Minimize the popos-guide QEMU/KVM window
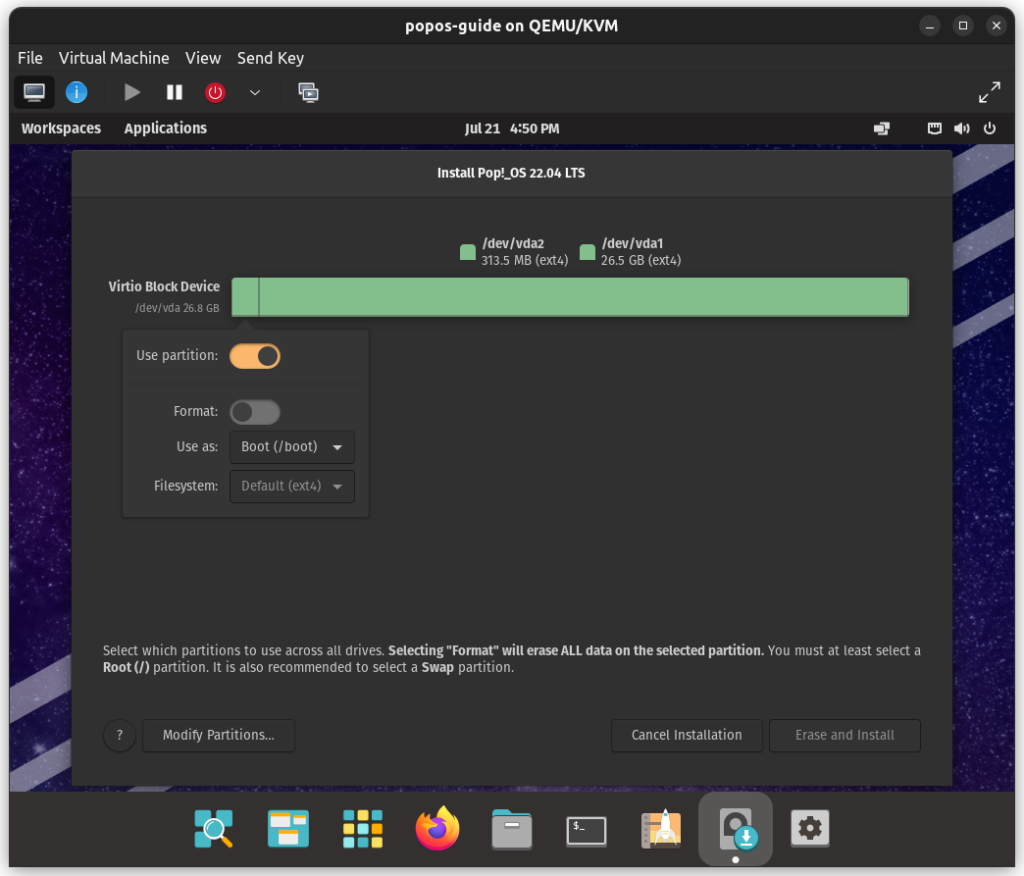This screenshot has height=876, width=1024. (x=929, y=25)
